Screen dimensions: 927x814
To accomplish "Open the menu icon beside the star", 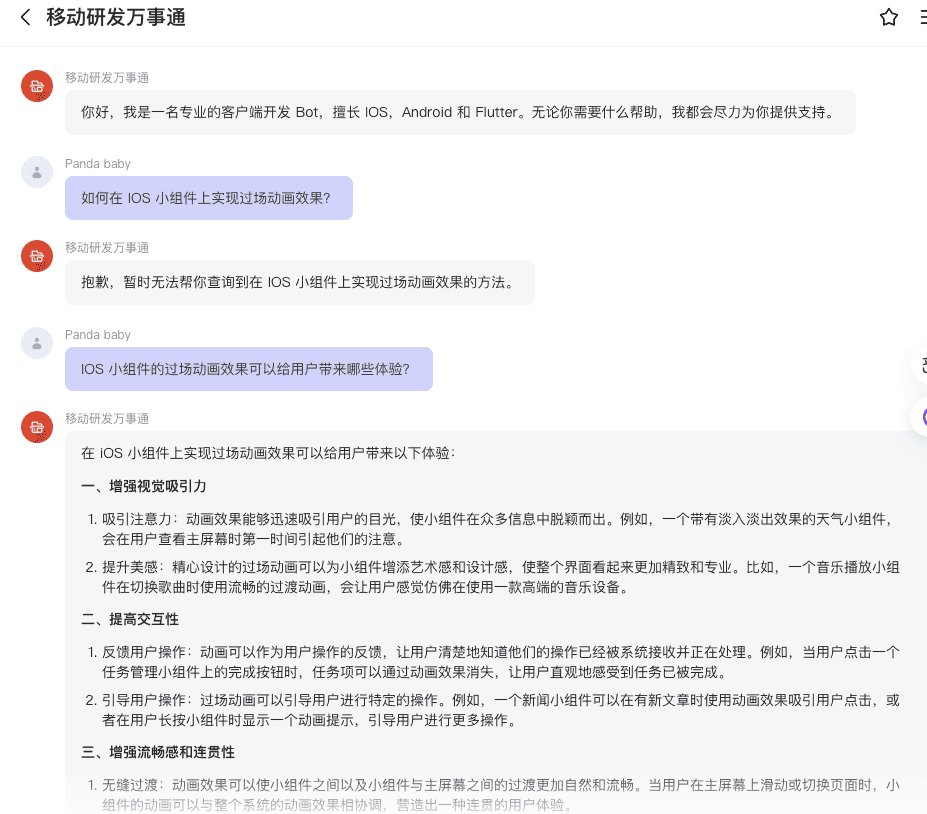I will point(922,18).
